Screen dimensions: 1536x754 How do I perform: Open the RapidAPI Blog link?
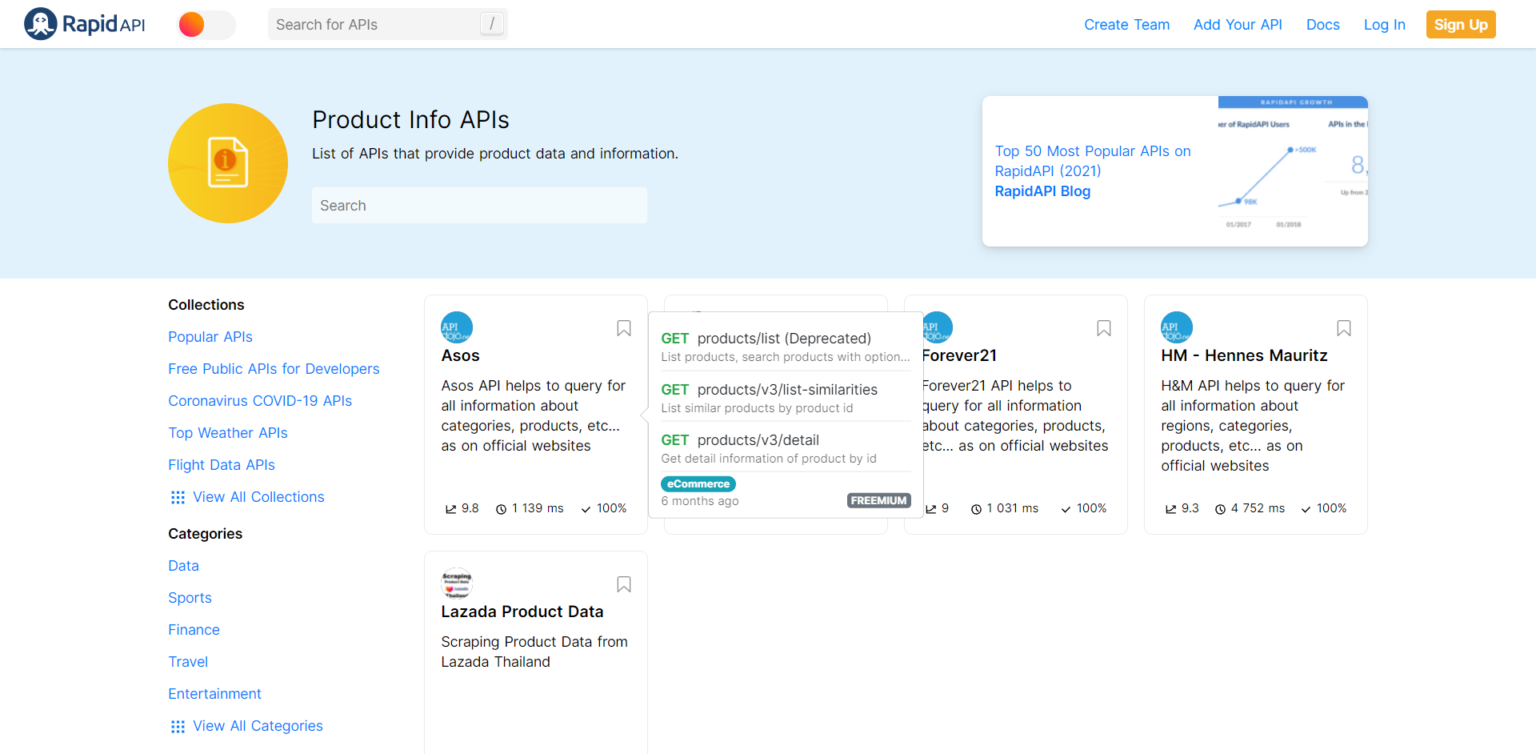coord(1042,190)
